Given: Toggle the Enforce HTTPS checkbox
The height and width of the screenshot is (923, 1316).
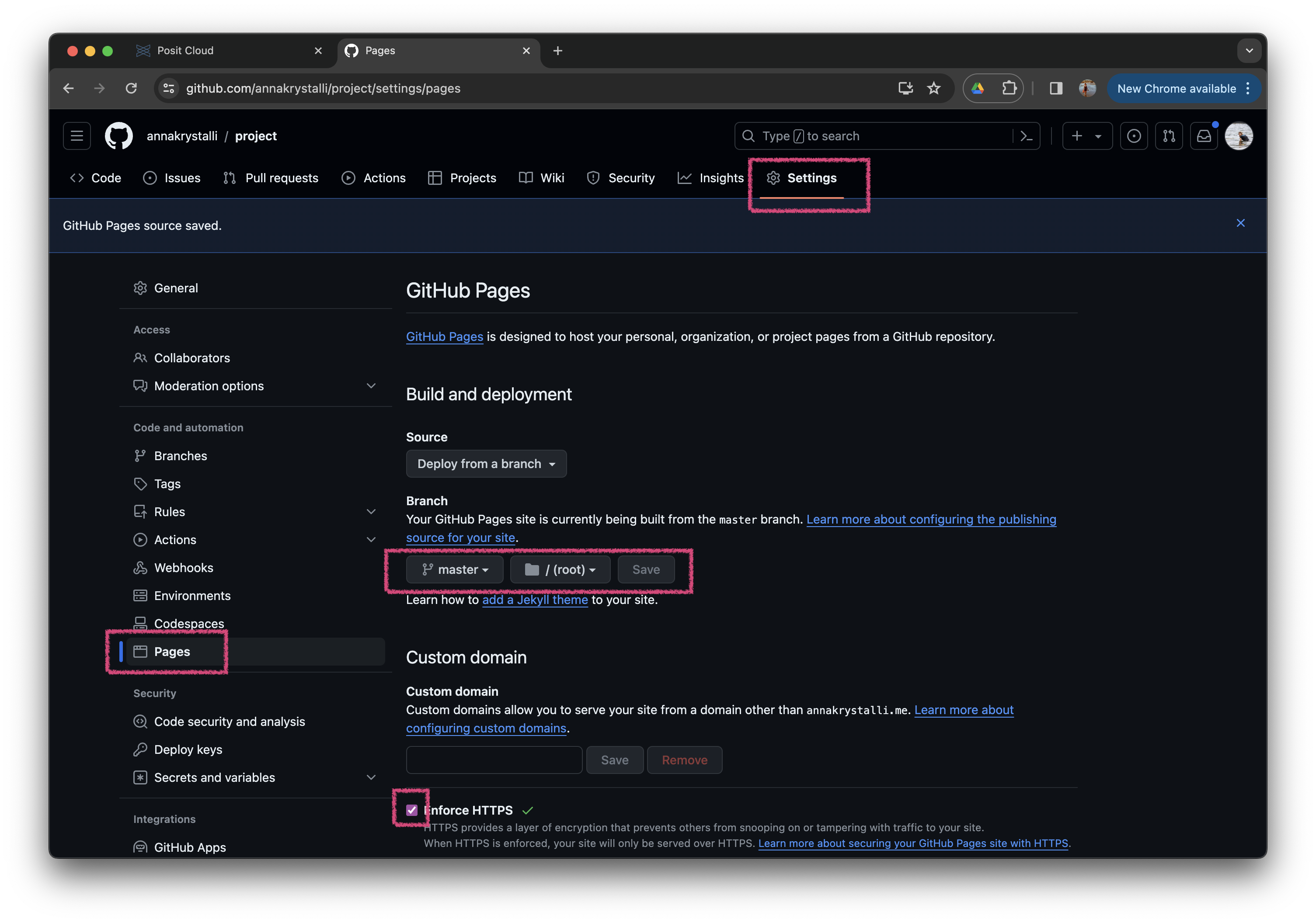Looking at the screenshot, I should click(411, 810).
